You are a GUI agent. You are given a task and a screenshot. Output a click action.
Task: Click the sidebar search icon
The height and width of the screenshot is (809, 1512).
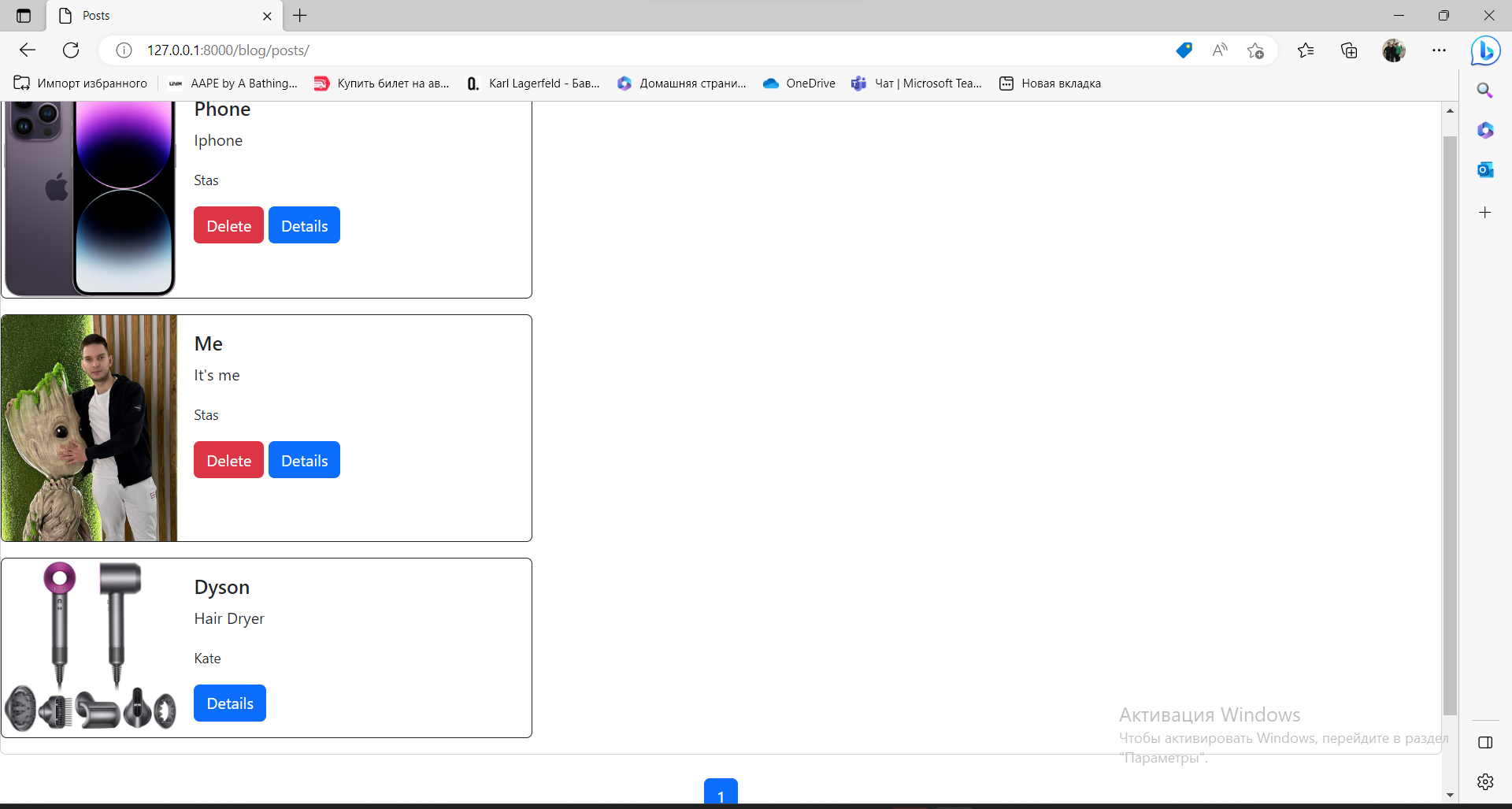point(1485,91)
